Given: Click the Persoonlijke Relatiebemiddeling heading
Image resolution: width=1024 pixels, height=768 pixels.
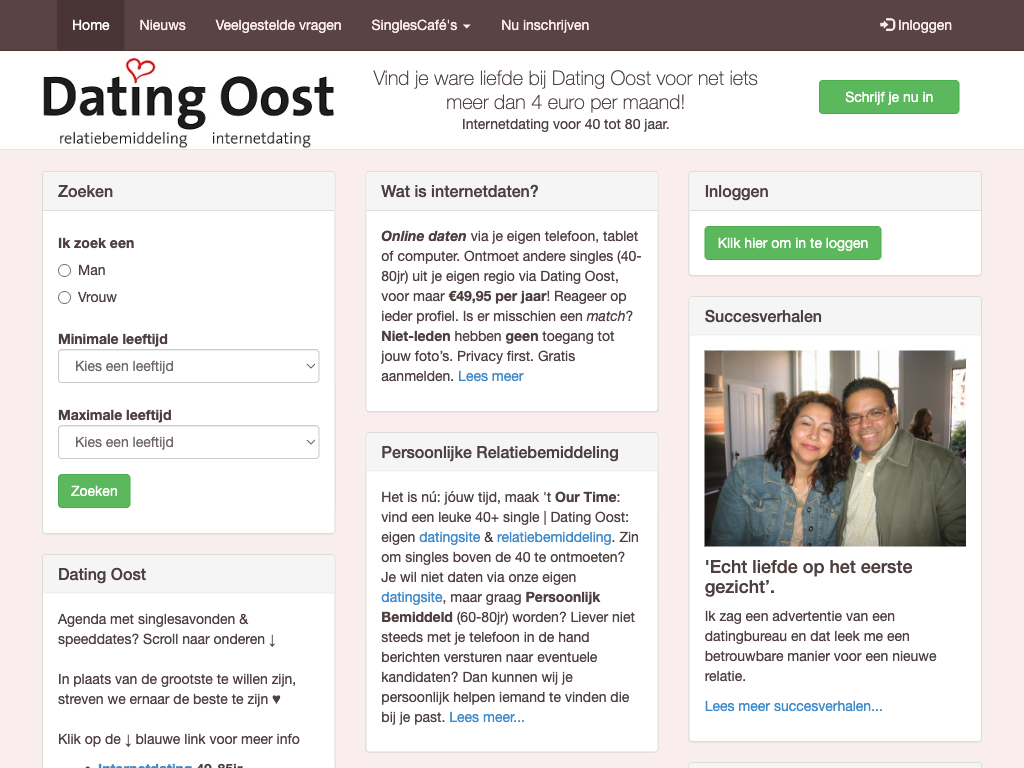Looking at the screenshot, I should 500,453.
